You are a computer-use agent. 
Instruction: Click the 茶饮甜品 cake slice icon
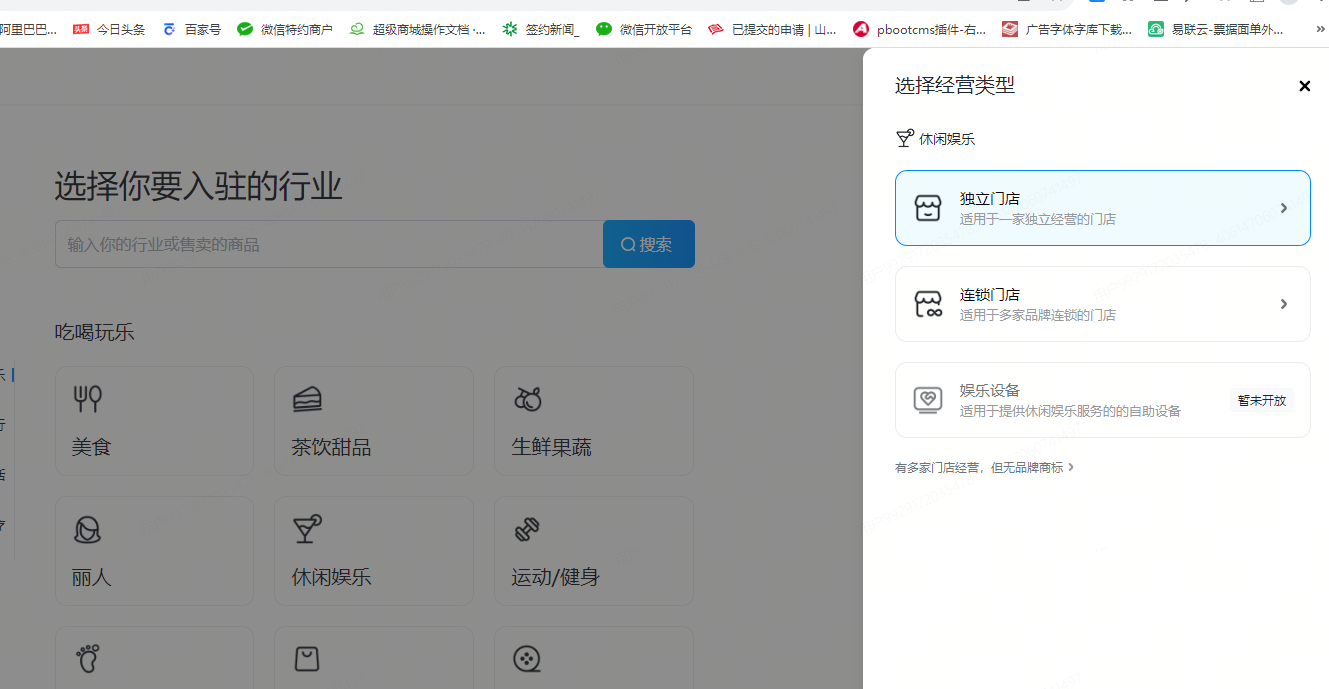[307, 400]
